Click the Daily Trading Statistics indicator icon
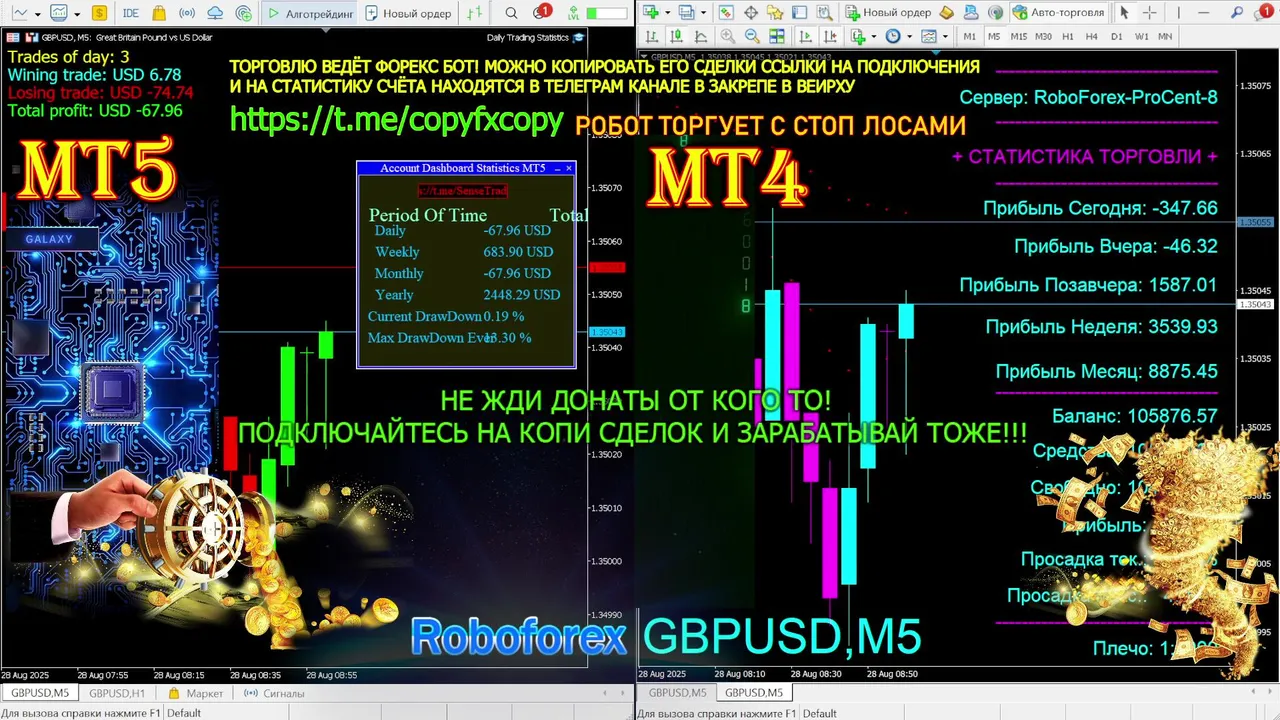This screenshot has width=1280, height=720. tap(577, 38)
